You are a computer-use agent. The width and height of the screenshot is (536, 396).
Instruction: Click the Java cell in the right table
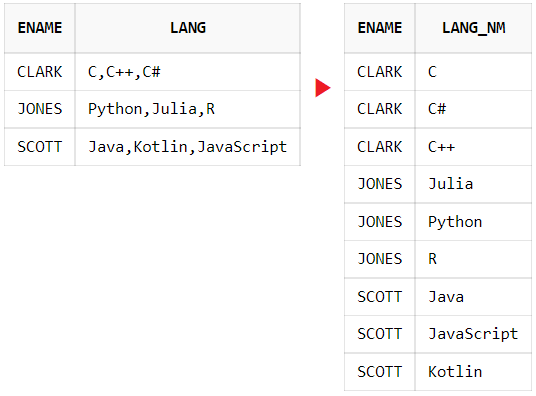point(473,297)
